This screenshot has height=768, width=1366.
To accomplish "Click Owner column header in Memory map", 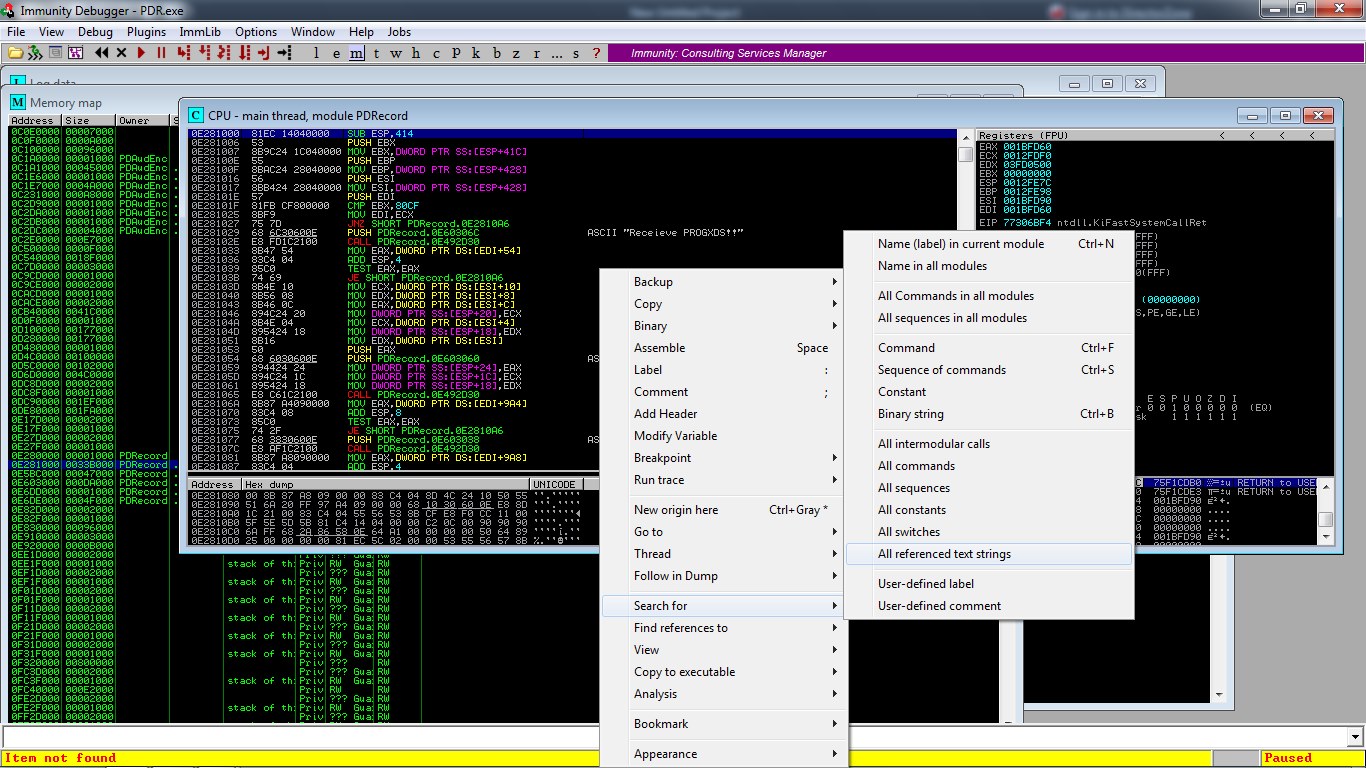I will (142, 120).
